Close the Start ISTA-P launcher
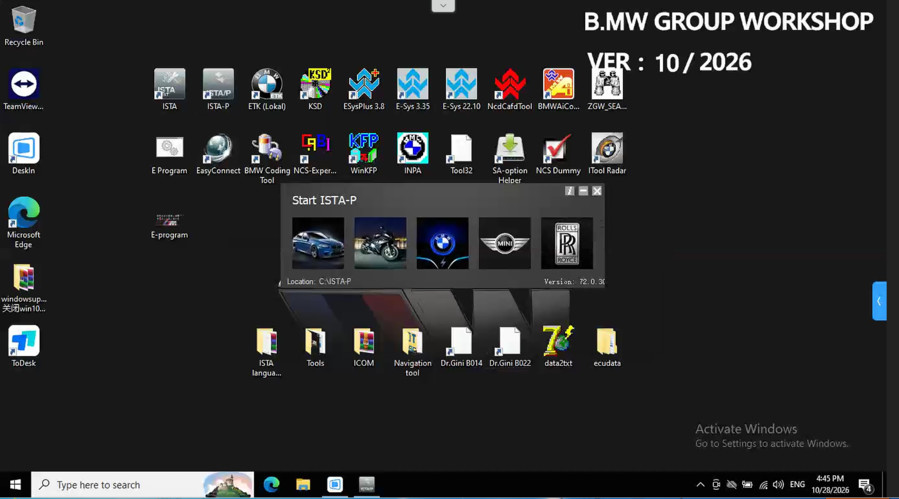This screenshot has width=899, height=499. (597, 191)
